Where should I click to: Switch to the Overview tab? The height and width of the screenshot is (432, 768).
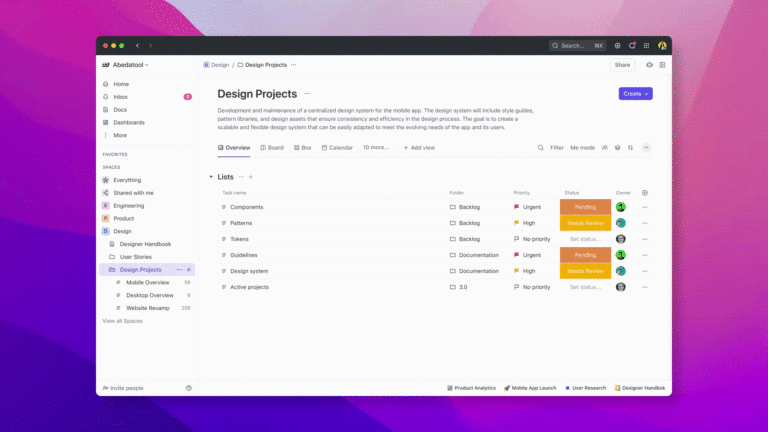coord(234,147)
